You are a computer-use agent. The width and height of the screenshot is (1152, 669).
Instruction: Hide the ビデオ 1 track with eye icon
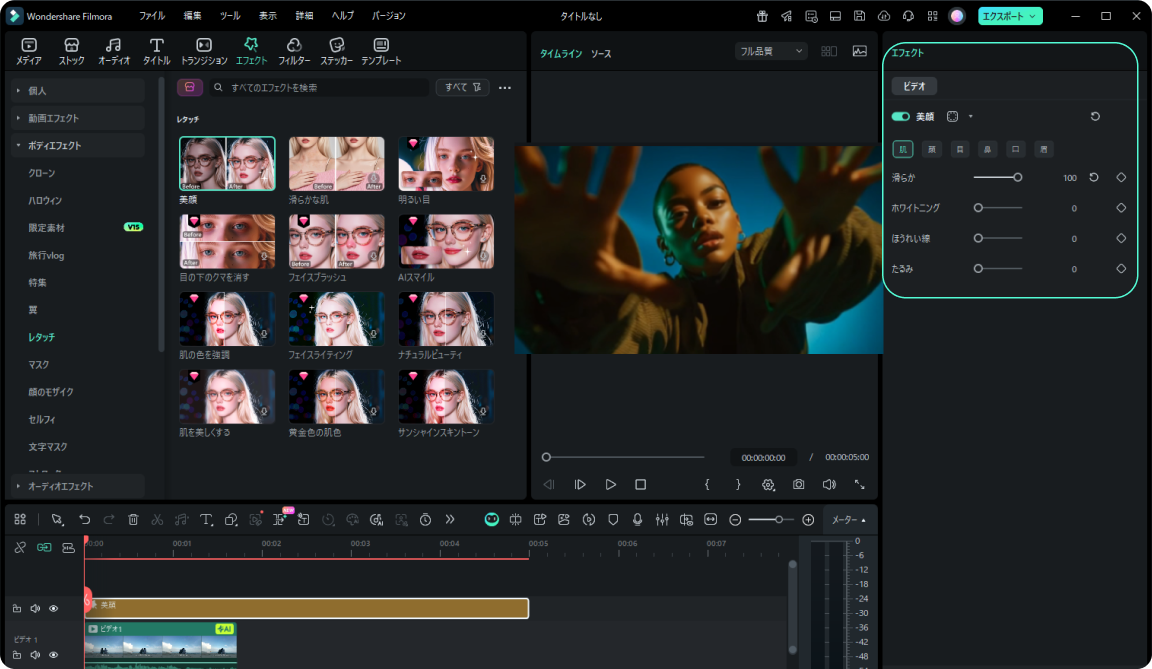point(54,655)
